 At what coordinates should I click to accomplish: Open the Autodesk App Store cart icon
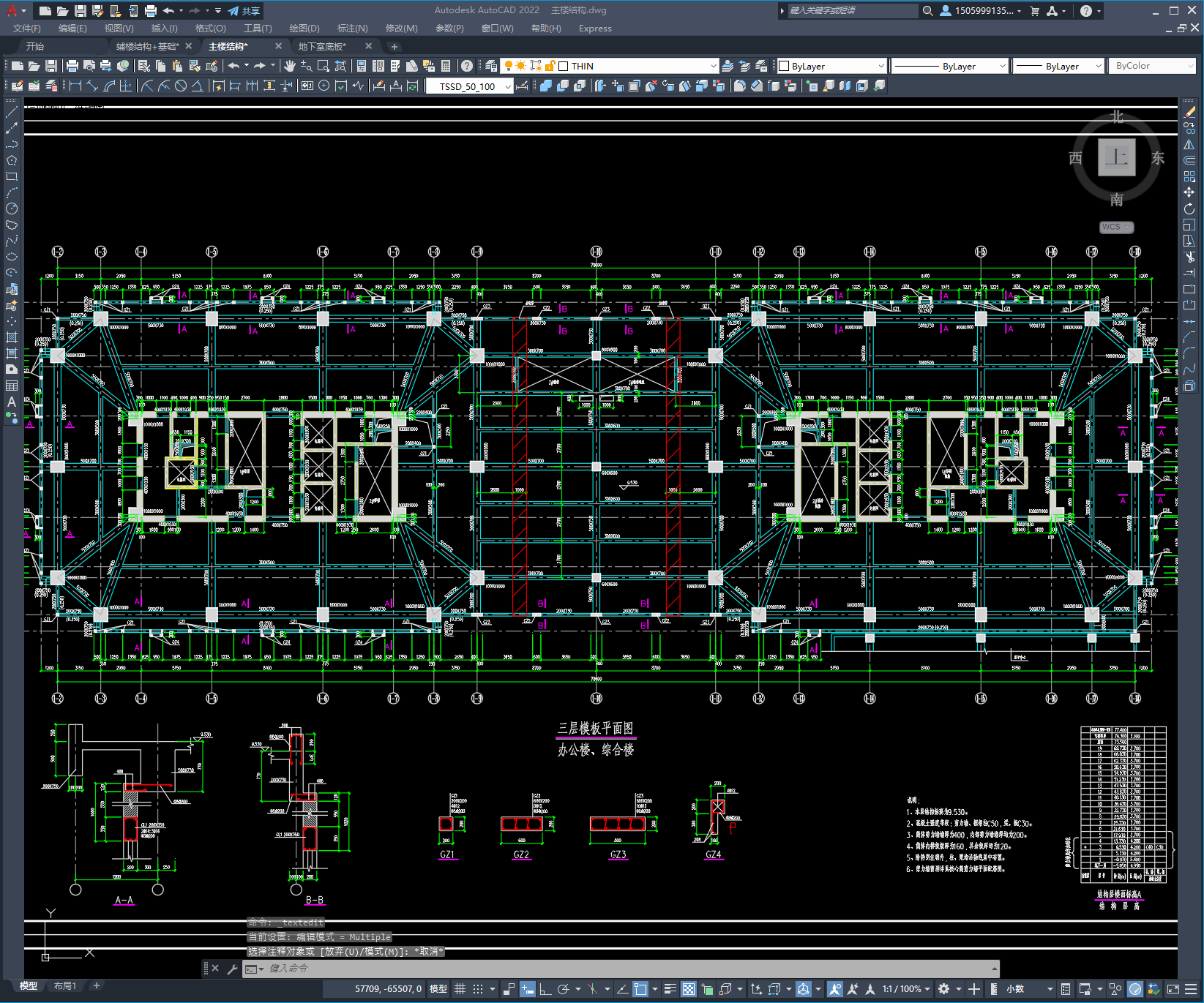tap(1034, 11)
